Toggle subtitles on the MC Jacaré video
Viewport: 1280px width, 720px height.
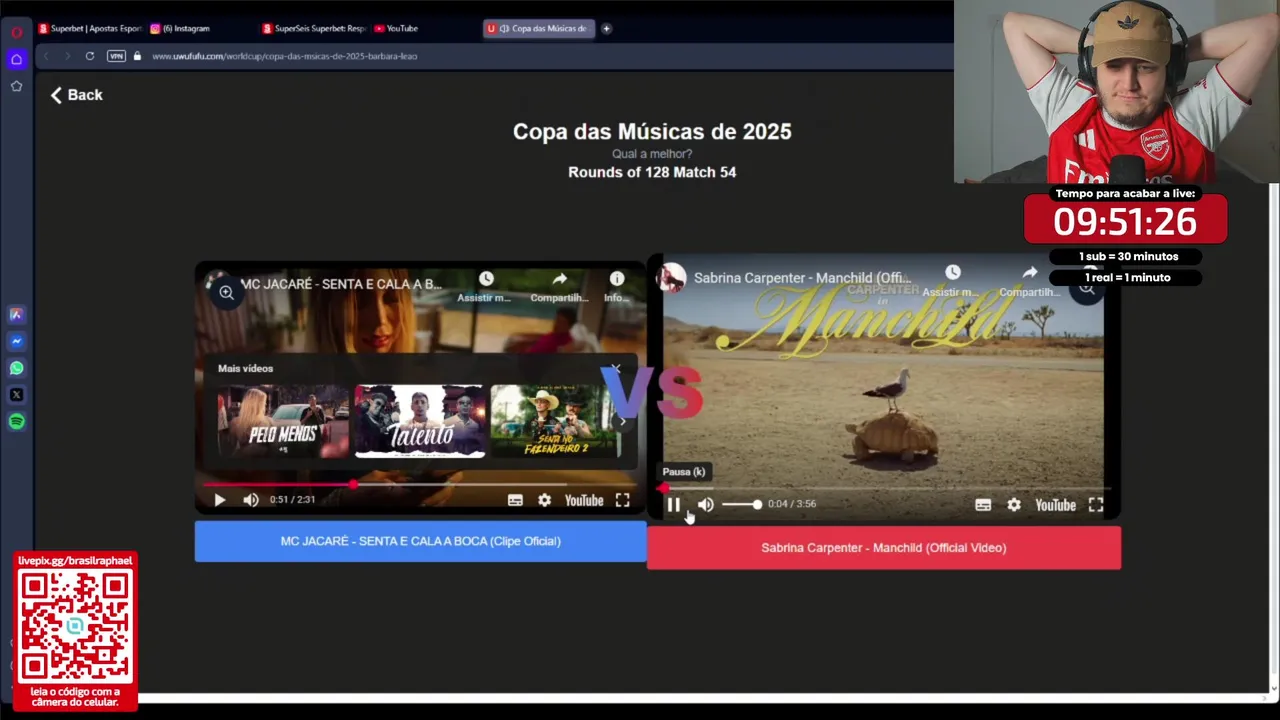tap(515, 500)
